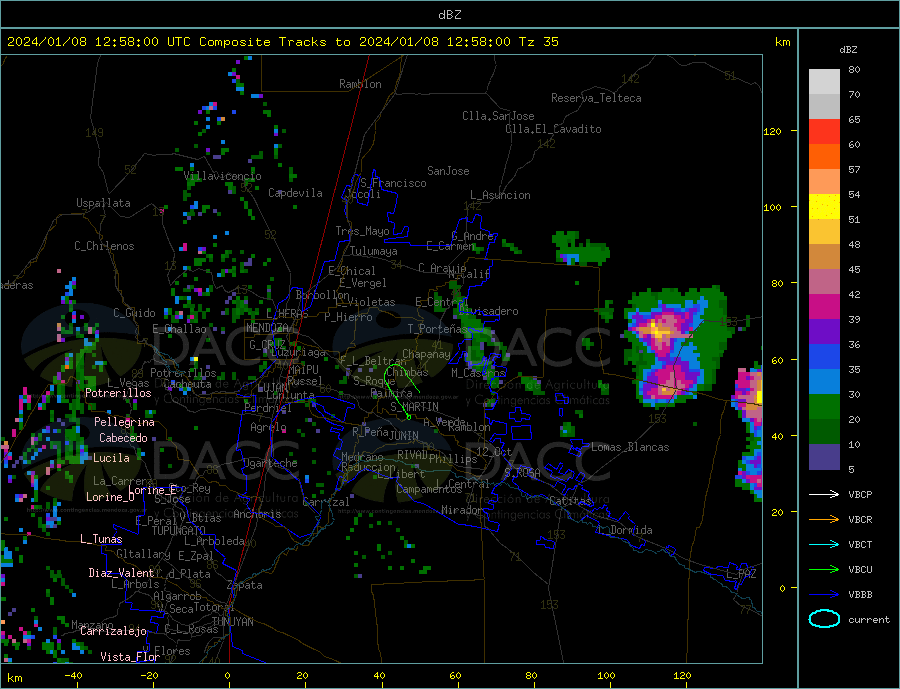Click the cyan VBCT arrow legend icon

coord(824,544)
